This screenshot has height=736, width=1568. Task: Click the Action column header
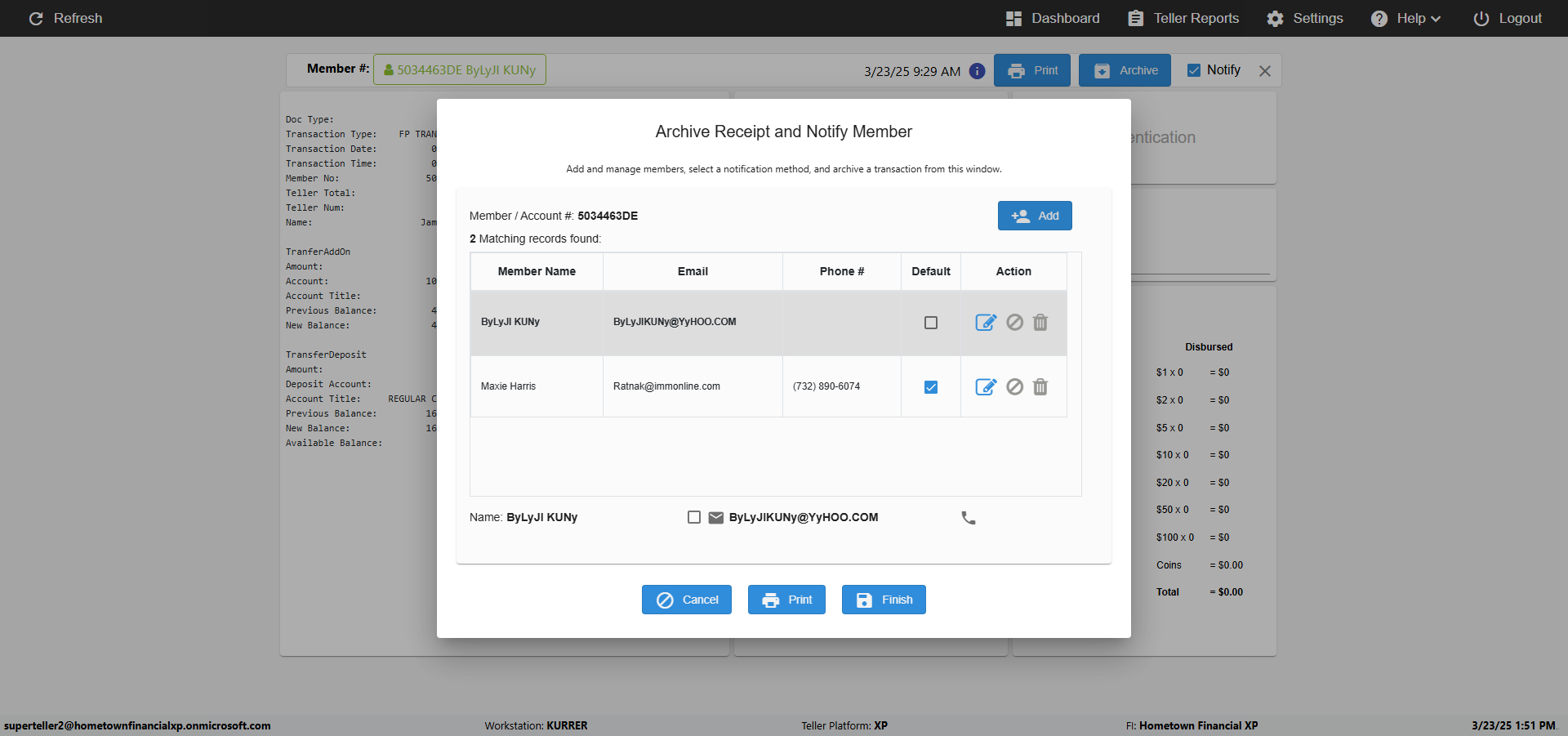(1013, 271)
